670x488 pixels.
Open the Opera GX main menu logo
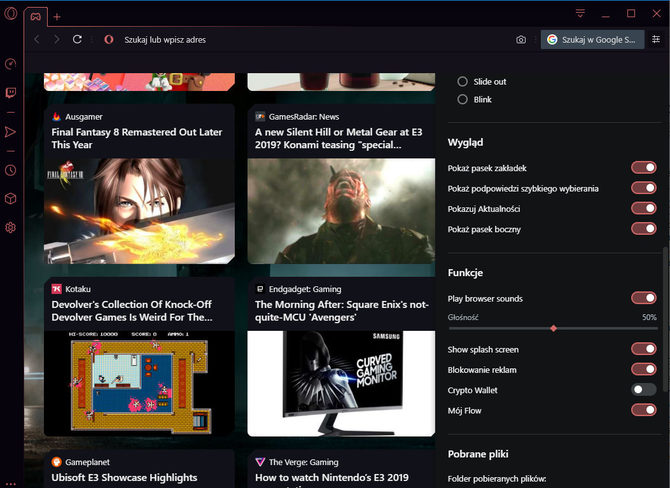11,14
